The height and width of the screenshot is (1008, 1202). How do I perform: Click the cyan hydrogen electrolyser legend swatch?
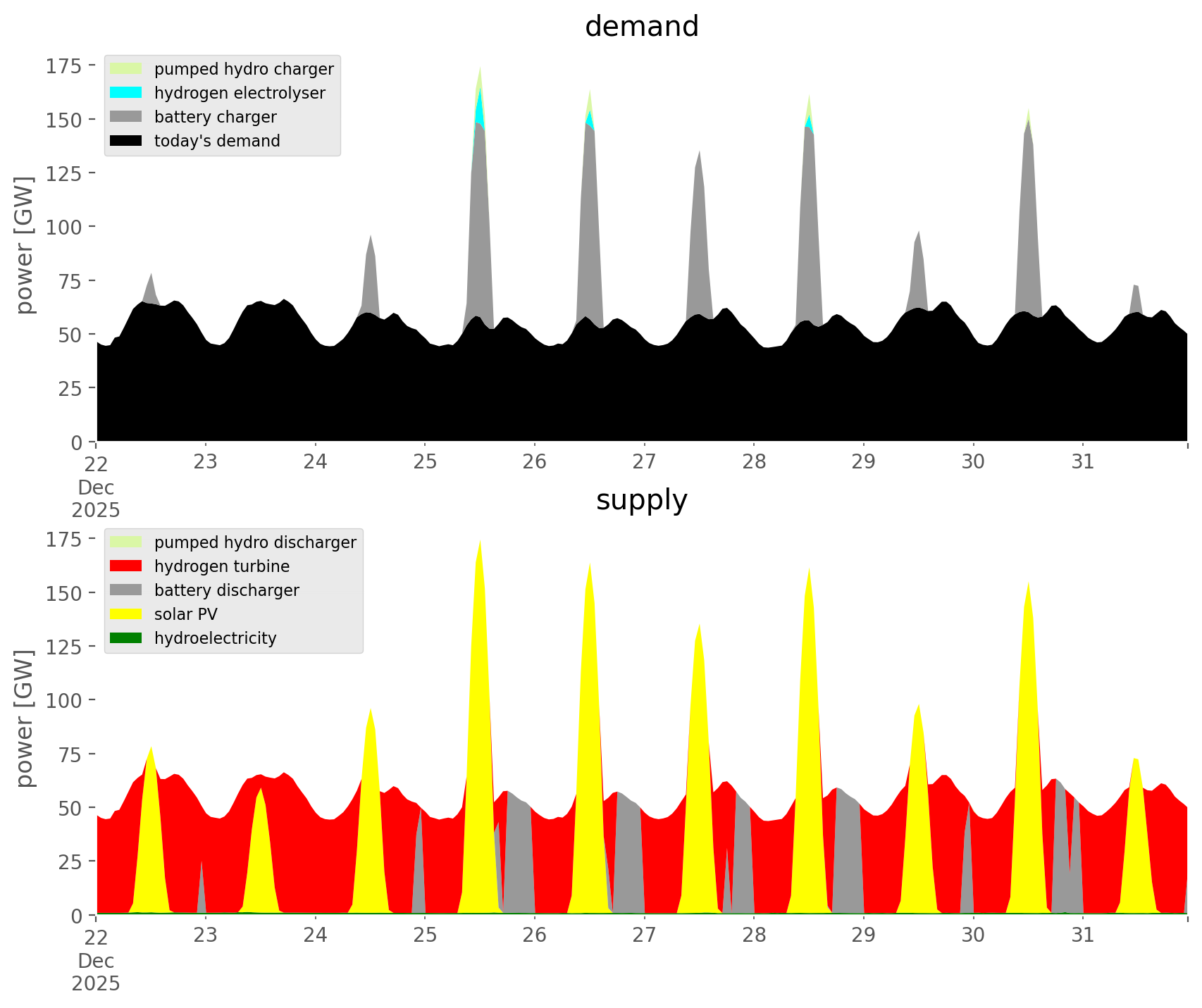point(126,93)
